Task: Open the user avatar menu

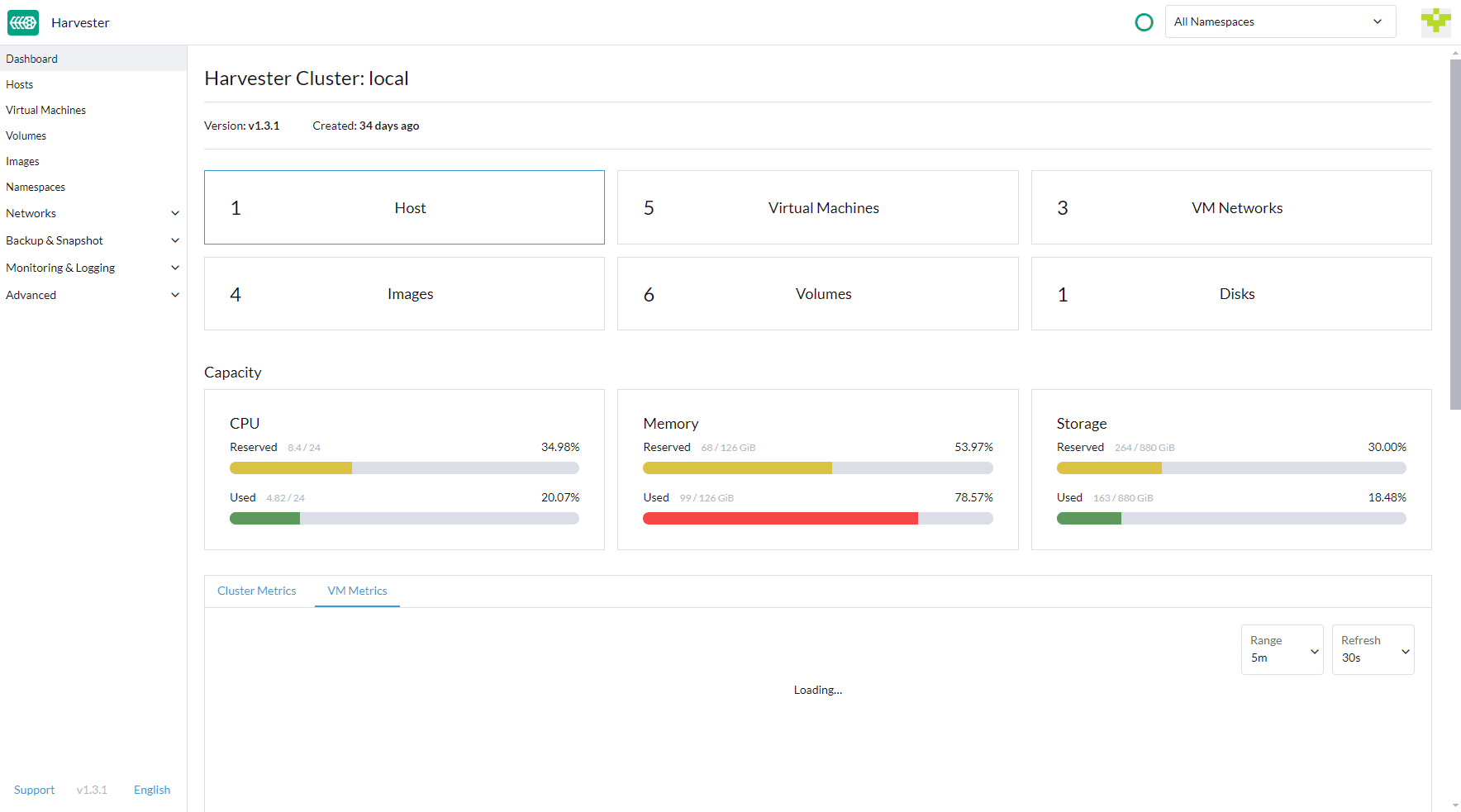Action: (x=1435, y=22)
